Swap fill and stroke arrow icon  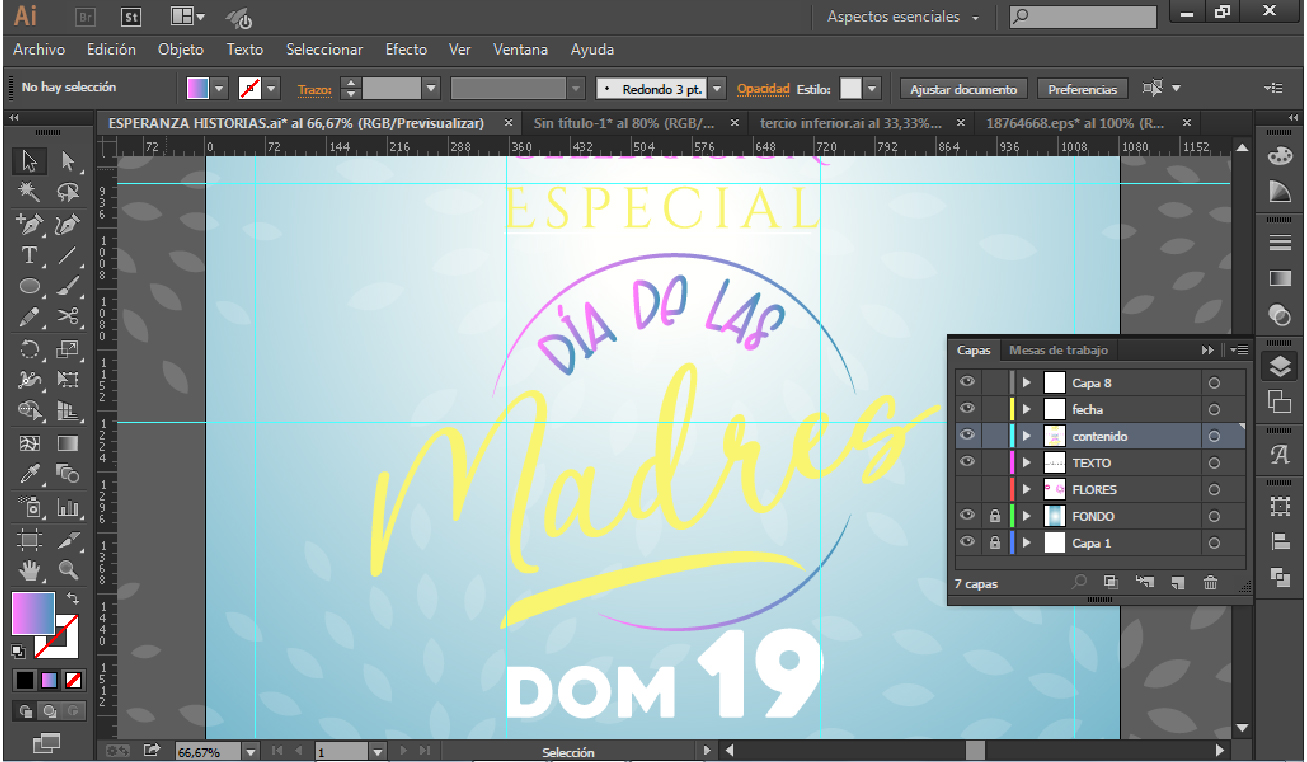(72, 598)
